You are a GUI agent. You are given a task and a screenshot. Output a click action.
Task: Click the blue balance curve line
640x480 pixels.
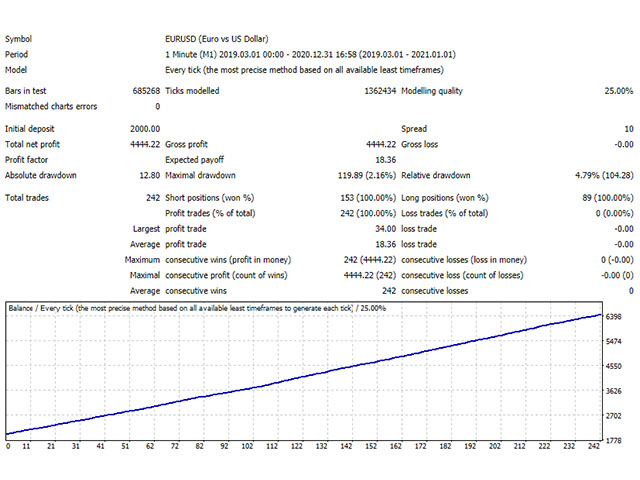tap(304, 376)
